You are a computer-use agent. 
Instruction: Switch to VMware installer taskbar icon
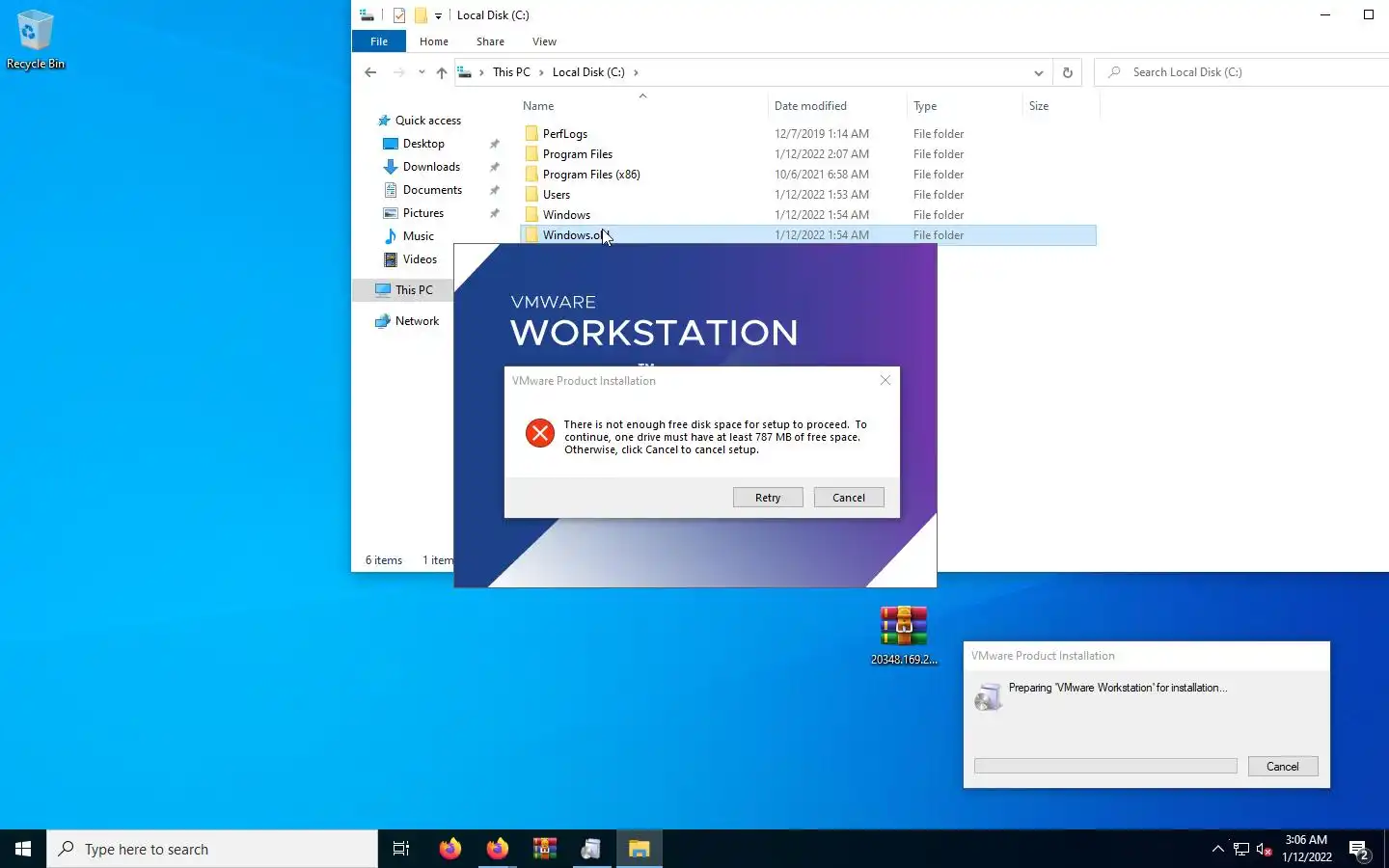coord(591,849)
